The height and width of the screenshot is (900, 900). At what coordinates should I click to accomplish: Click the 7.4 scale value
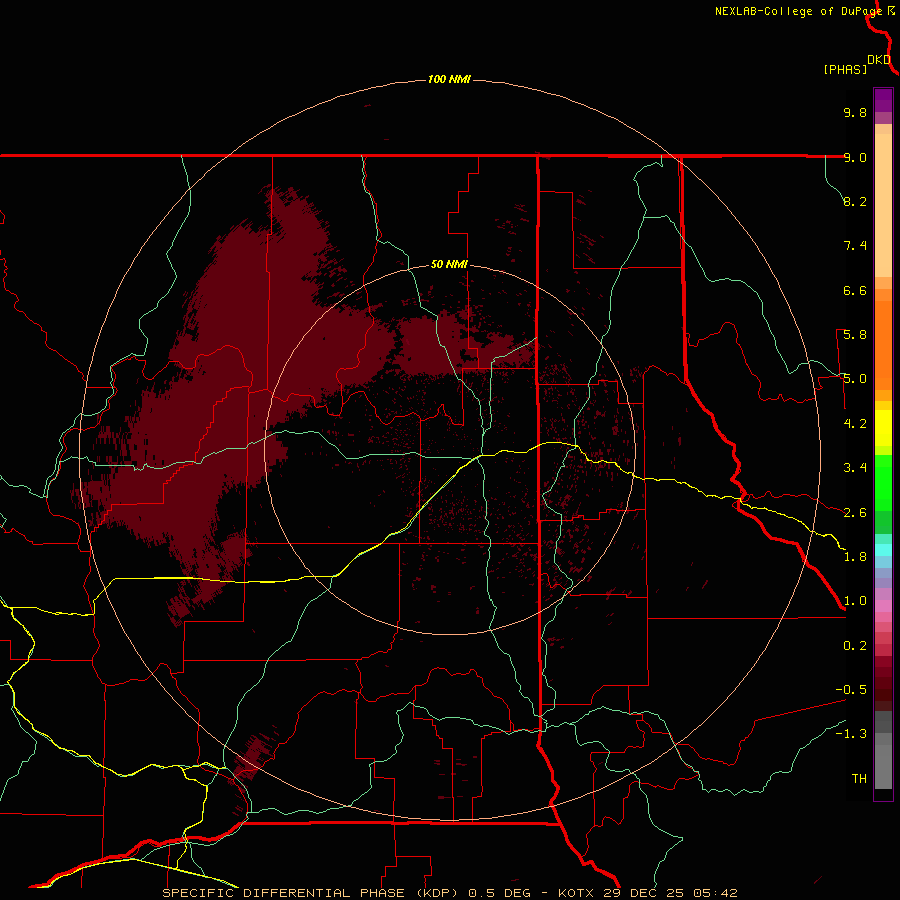click(x=855, y=246)
